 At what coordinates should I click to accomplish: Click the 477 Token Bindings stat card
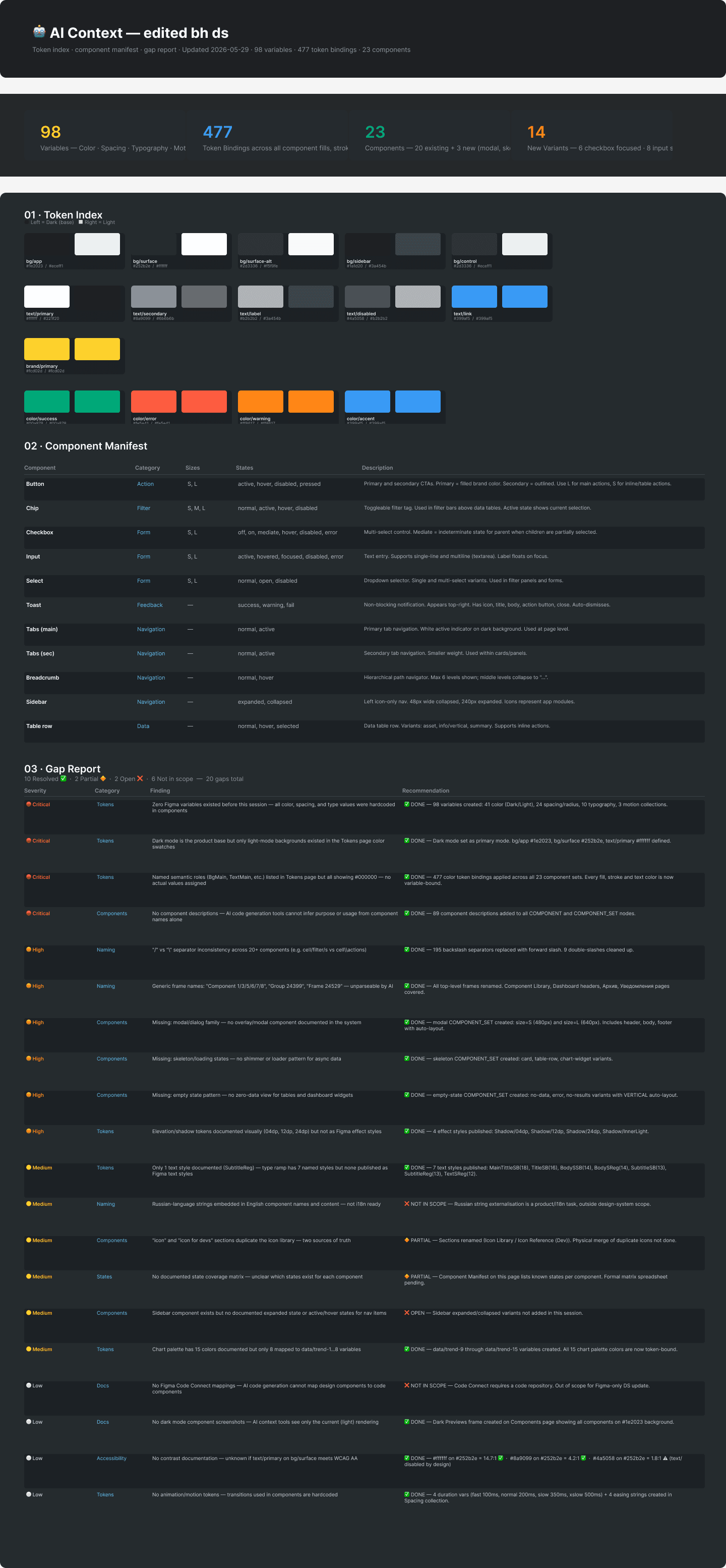267,135
